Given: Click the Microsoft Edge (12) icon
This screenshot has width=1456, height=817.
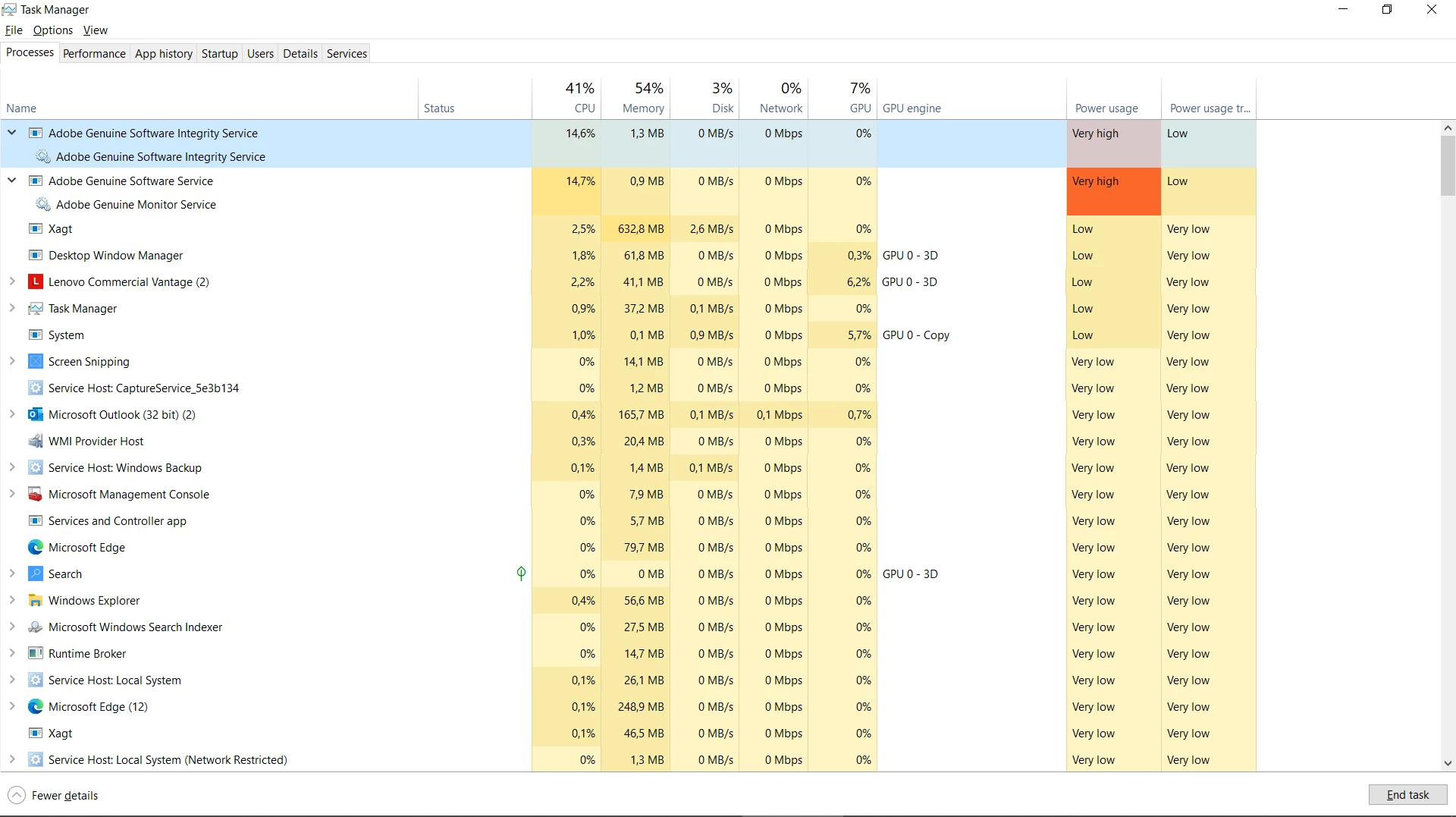Looking at the screenshot, I should pos(35,706).
